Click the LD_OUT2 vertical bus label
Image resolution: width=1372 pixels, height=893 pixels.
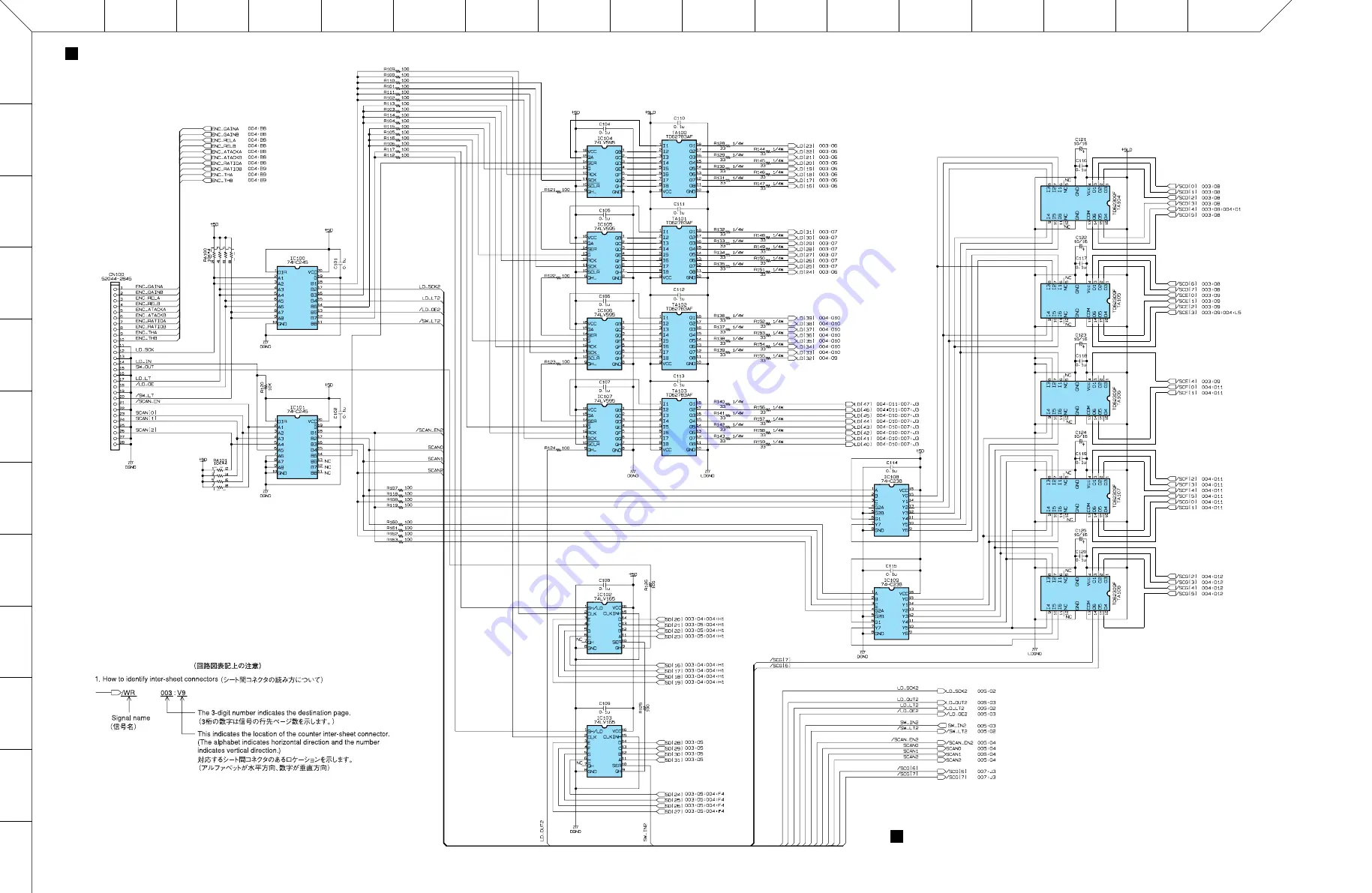pos(542,830)
